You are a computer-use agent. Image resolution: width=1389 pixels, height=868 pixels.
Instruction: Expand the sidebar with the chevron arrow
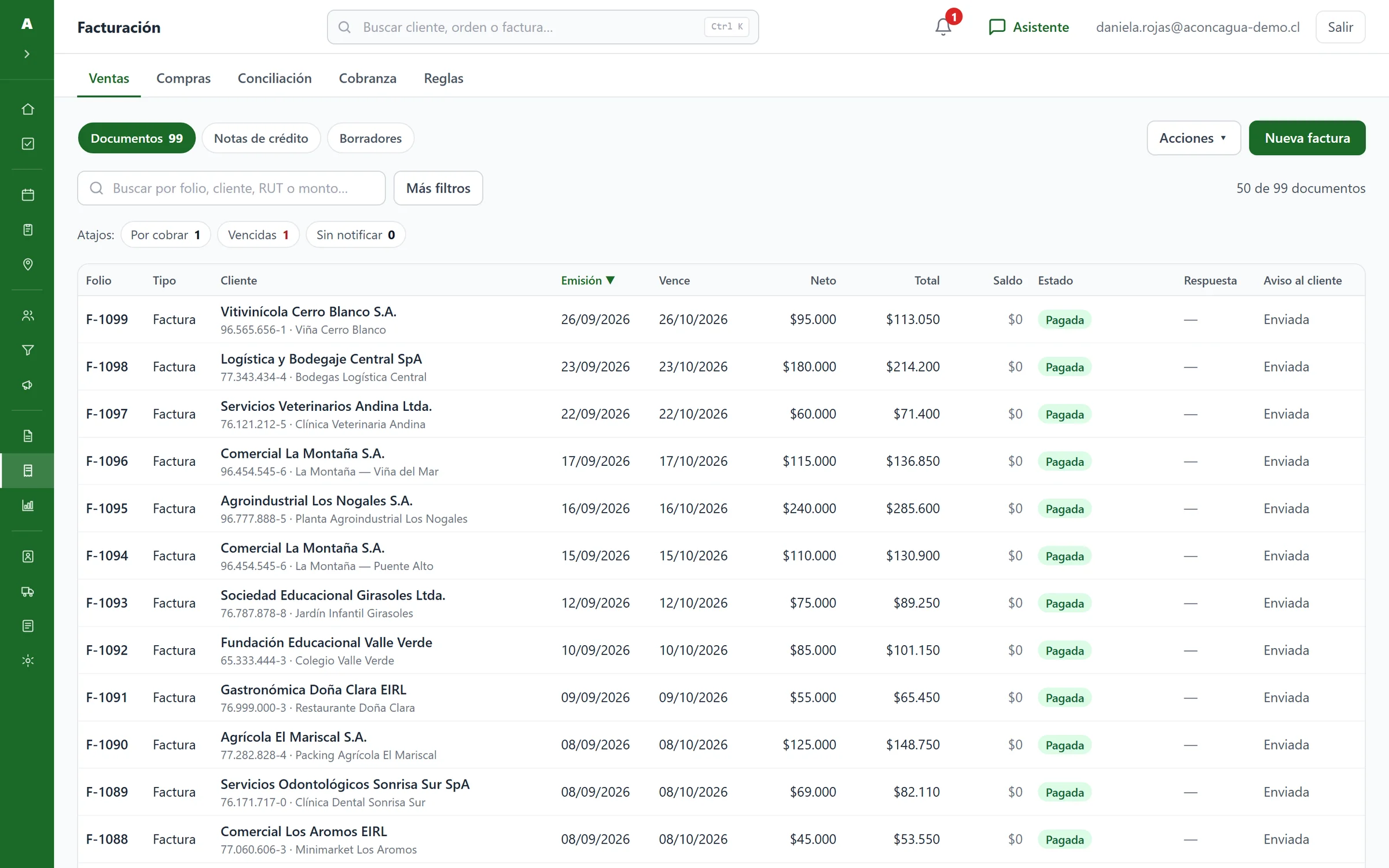pyautogui.click(x=27, y=54)
